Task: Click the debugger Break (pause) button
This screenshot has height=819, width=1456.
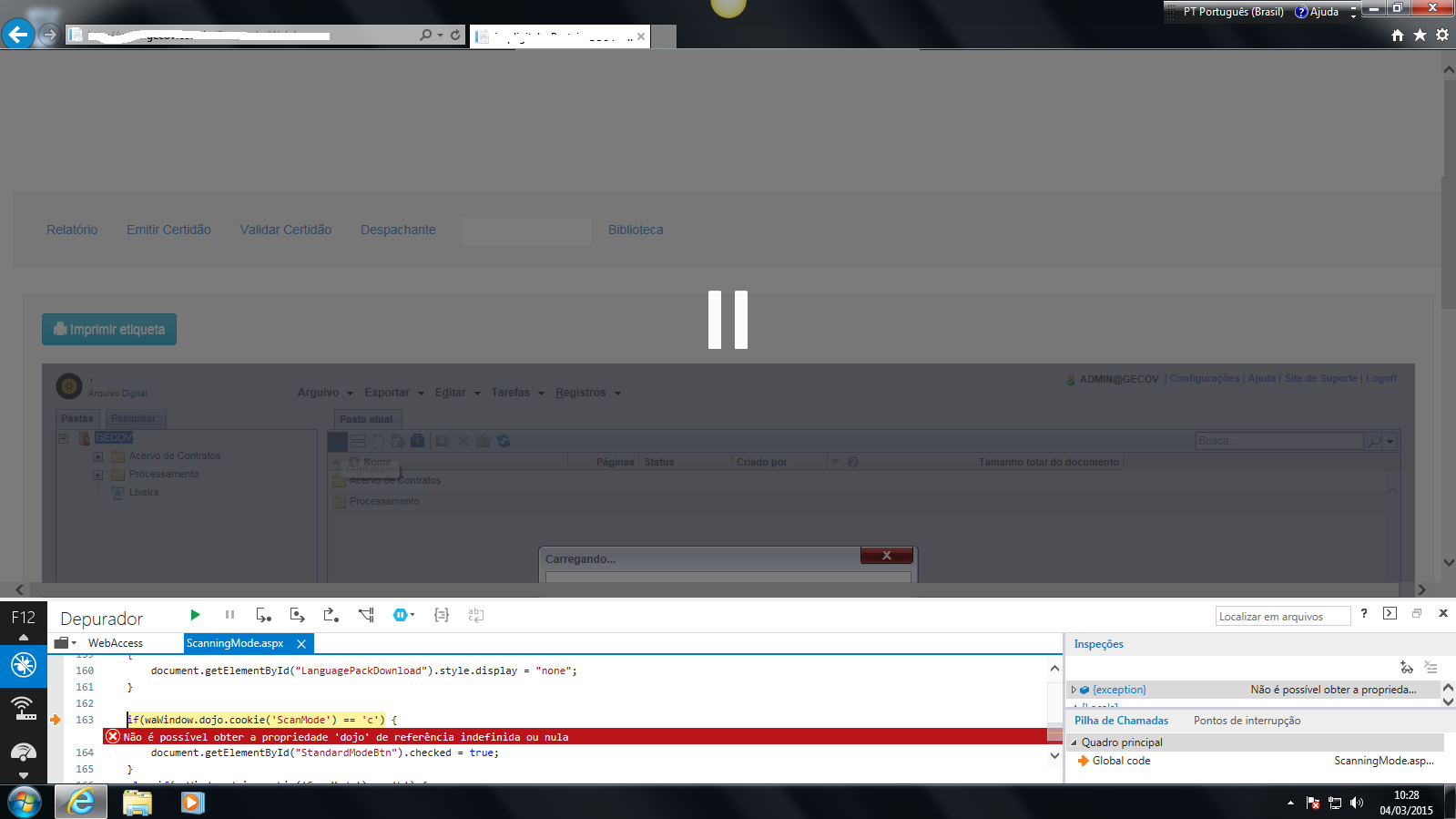Action: point(229,615)
